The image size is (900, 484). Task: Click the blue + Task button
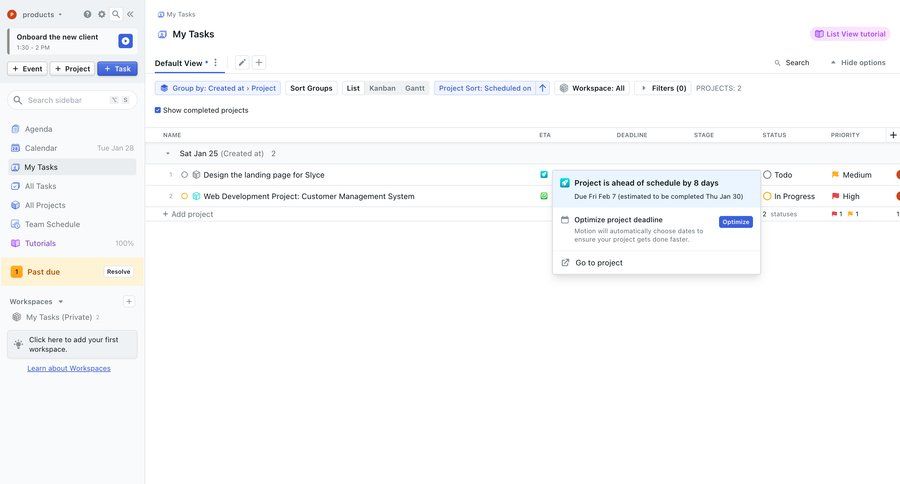tap(117, 69)
